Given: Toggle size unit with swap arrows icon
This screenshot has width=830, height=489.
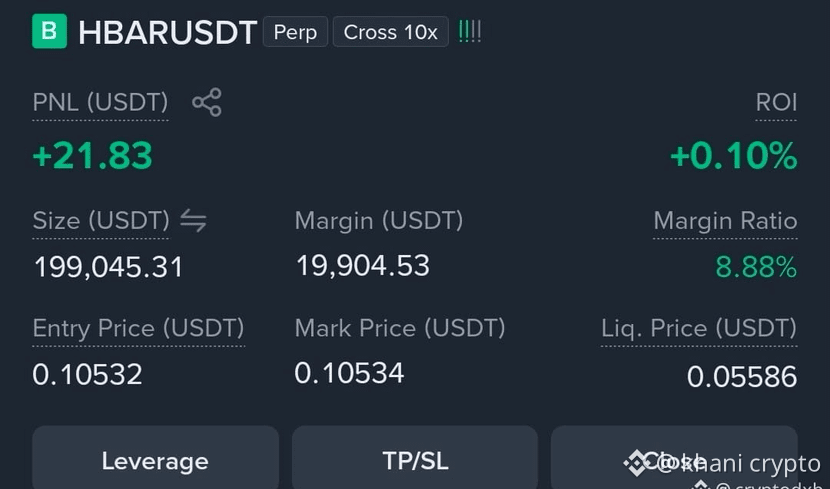Looking at the screenshot, I should click(x=193, y=221).
